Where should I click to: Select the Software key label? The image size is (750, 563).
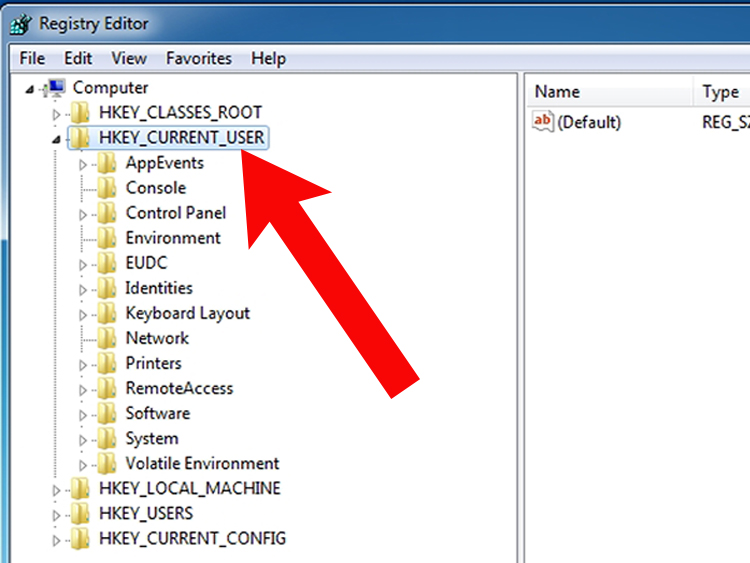[158, 413]
